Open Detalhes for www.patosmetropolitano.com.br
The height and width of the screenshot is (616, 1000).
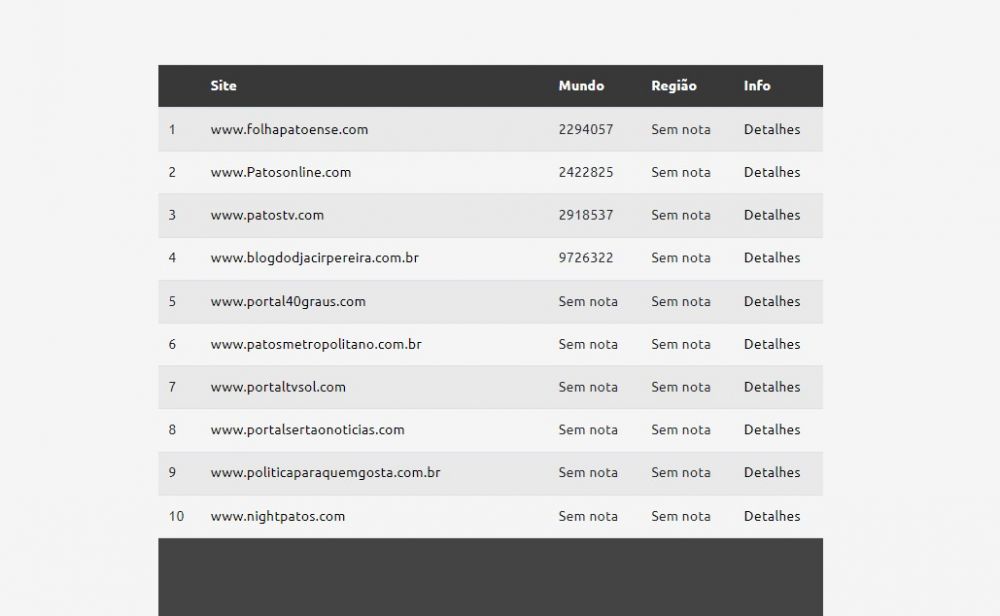coord(772,344)
